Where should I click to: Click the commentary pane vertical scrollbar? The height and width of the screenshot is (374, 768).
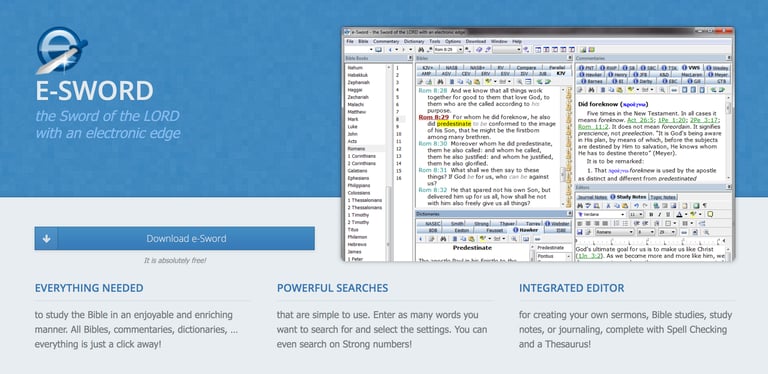728,139
